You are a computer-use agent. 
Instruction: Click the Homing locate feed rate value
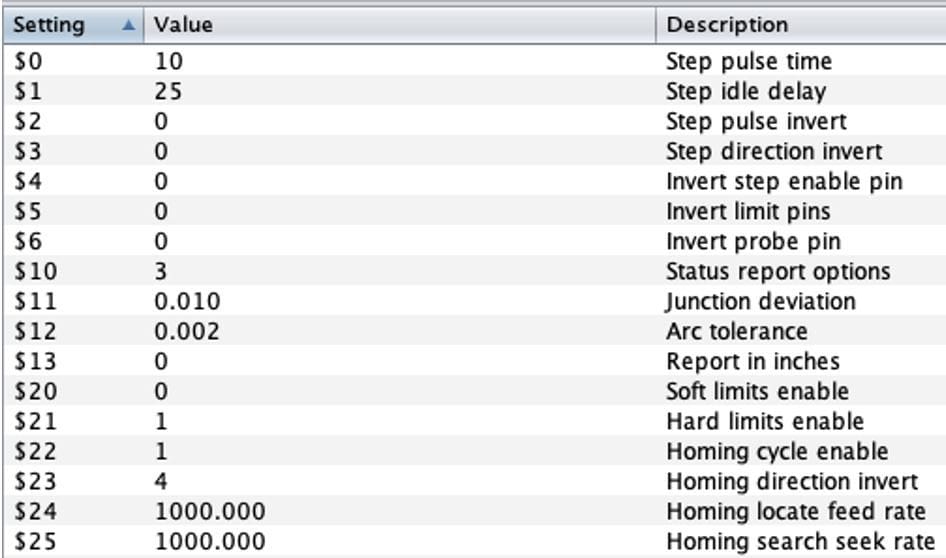click(210, 512)
